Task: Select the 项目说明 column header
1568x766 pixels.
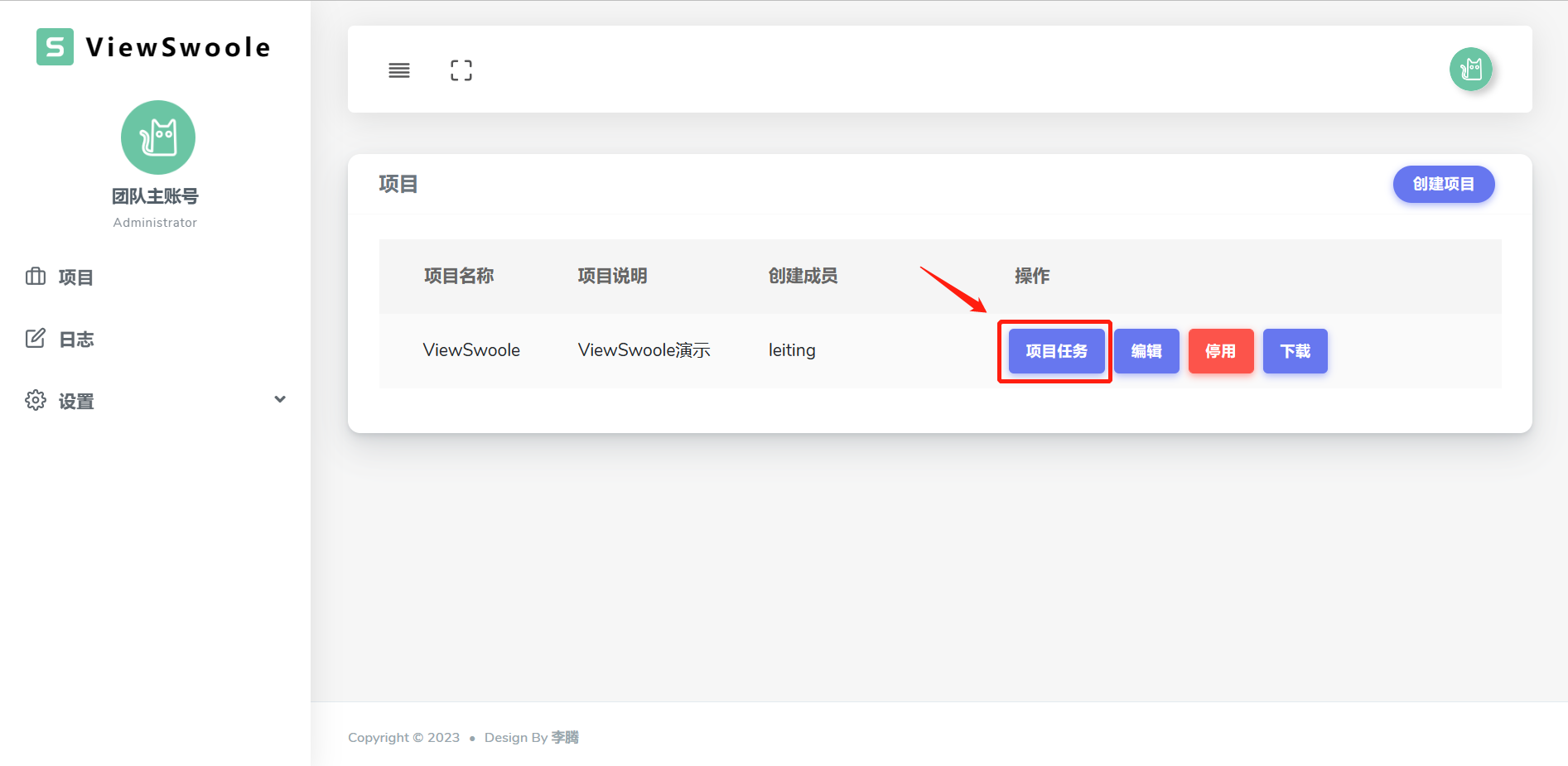Action: click(612, 276)
